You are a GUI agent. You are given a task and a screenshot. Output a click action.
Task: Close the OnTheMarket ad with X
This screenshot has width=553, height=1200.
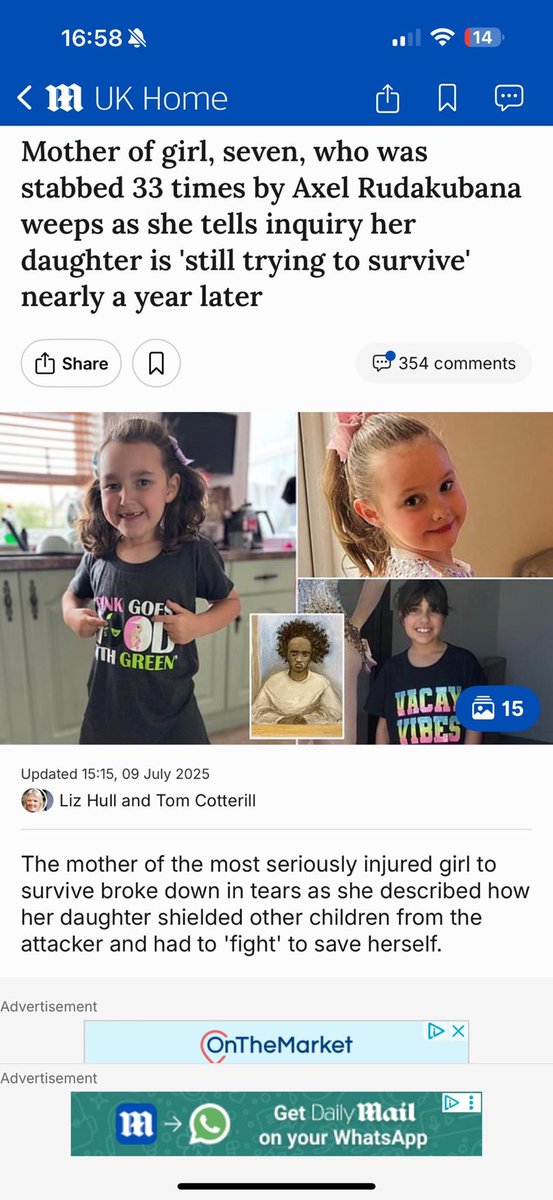(458, 1030)
